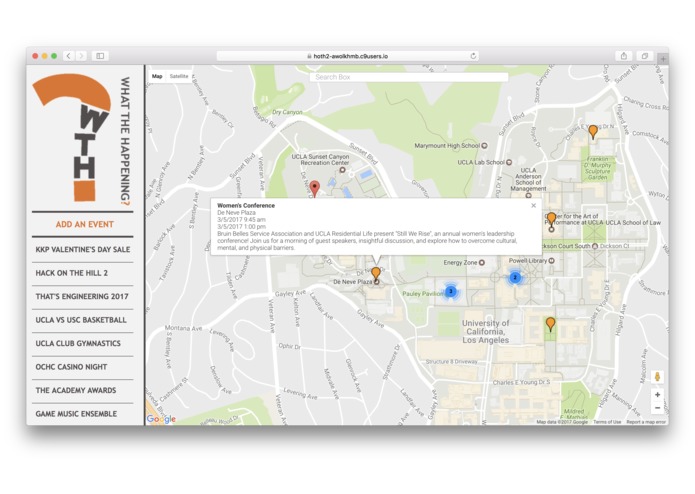The image size is (695, 494).
Task: Open the OCHC Casino Night event
Action: [x=83, y=367]
